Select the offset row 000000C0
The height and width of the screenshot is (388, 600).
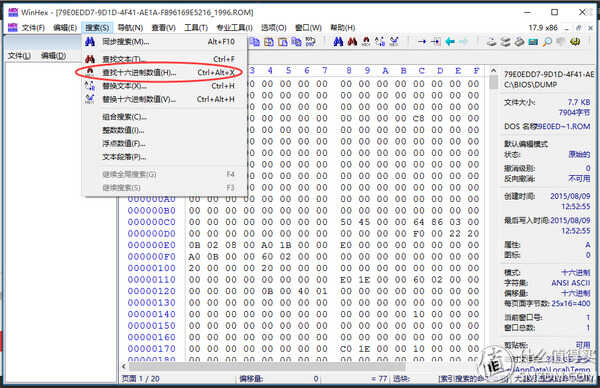point(152,222)
